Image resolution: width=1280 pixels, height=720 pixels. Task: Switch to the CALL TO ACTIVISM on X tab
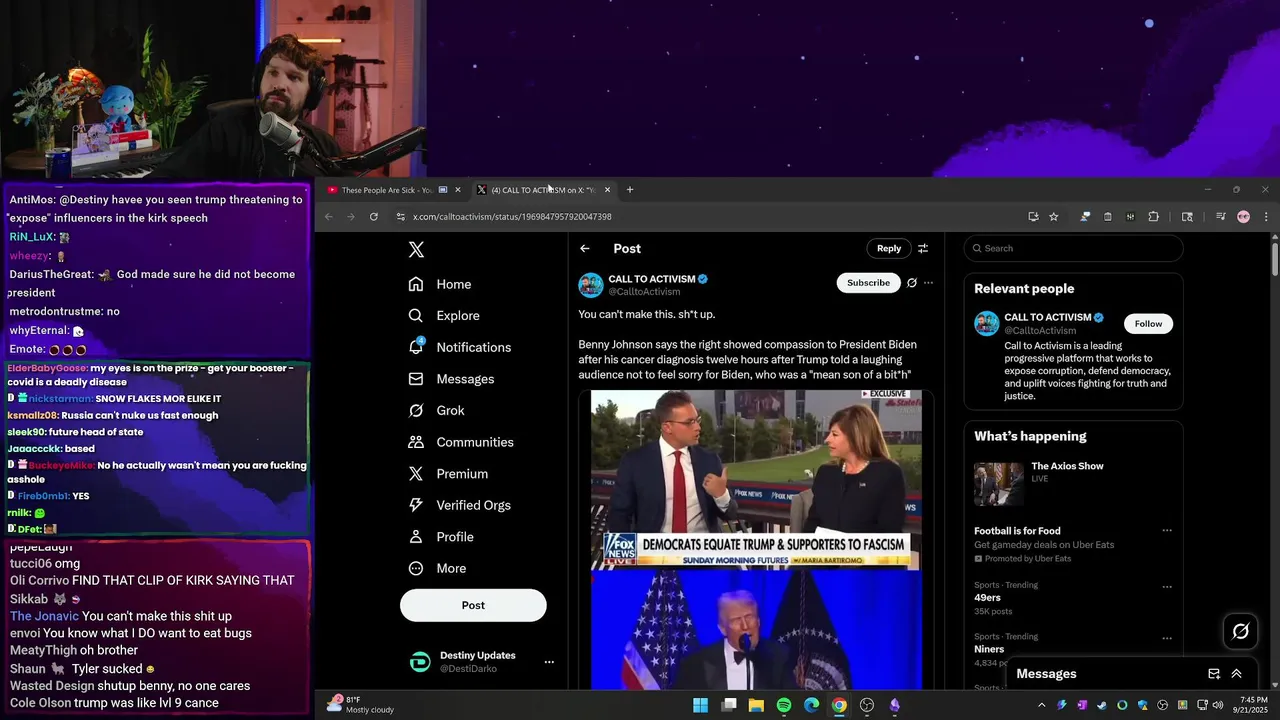click(x=543, y=190)
